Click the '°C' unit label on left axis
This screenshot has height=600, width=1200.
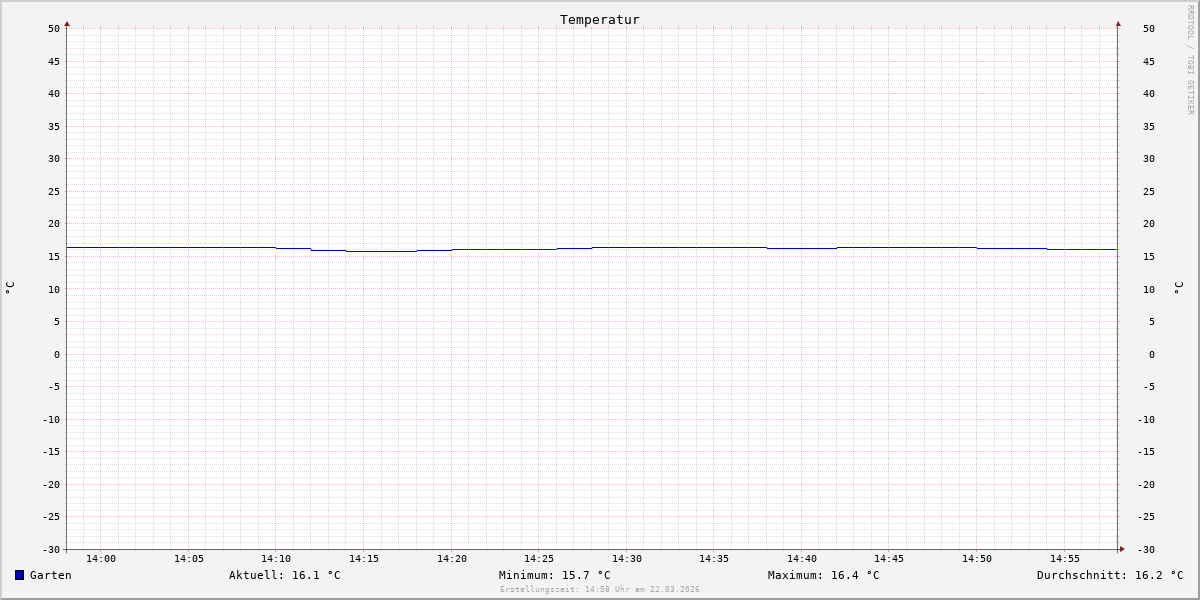tap(10, 288)
